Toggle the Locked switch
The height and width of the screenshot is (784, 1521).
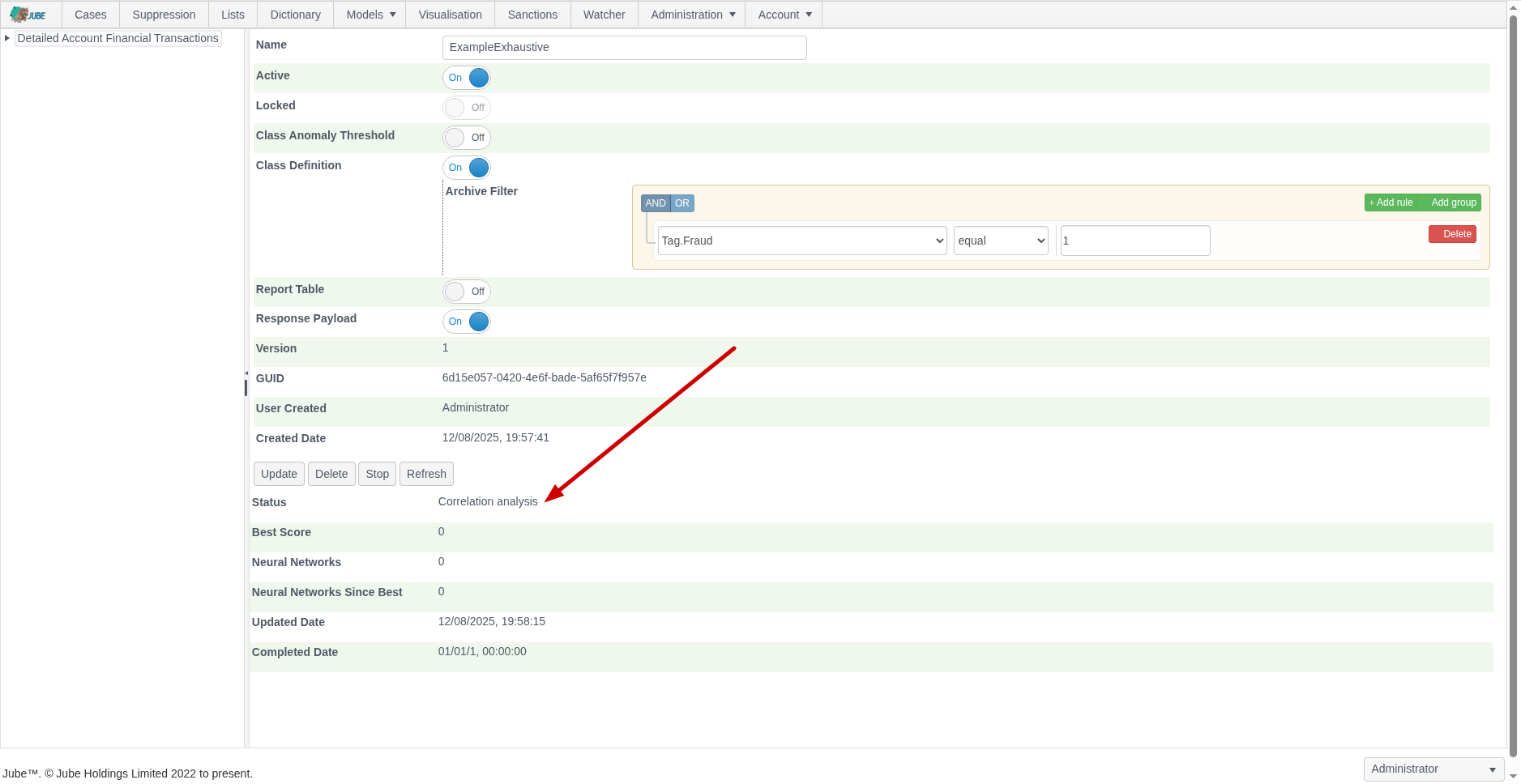click(467, 108)
